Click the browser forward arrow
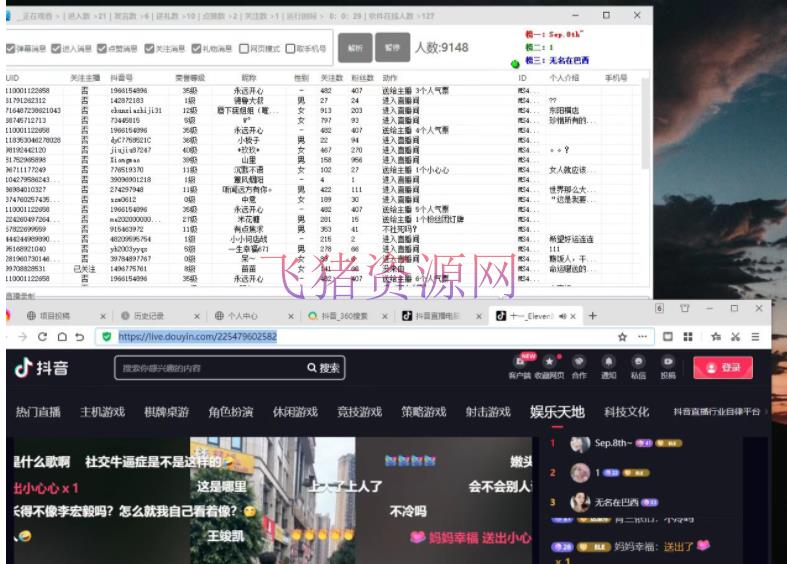 click(x=23, y=337)
